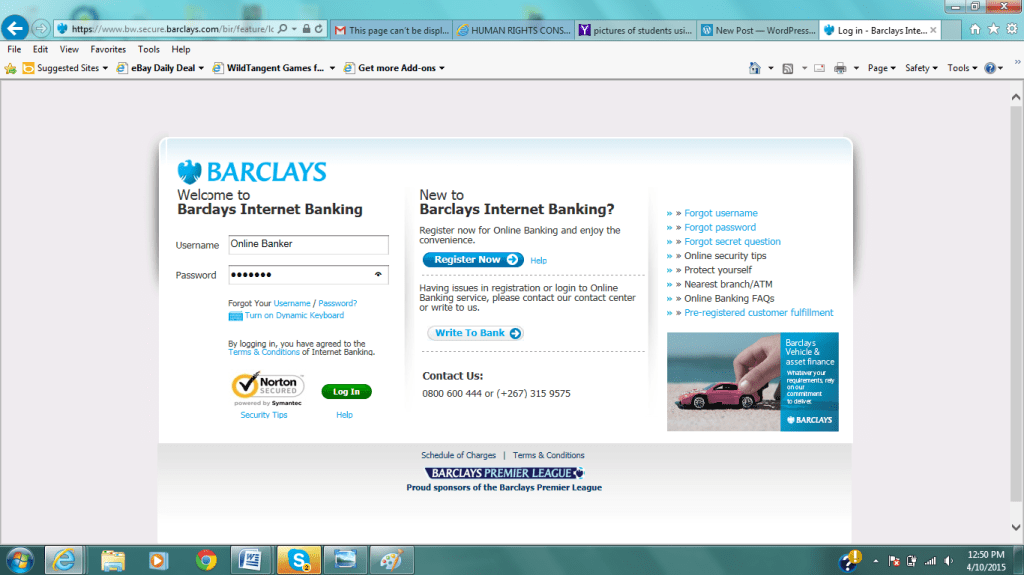Open Windows Start orb
1024x575 pixels.
(20, 561)
